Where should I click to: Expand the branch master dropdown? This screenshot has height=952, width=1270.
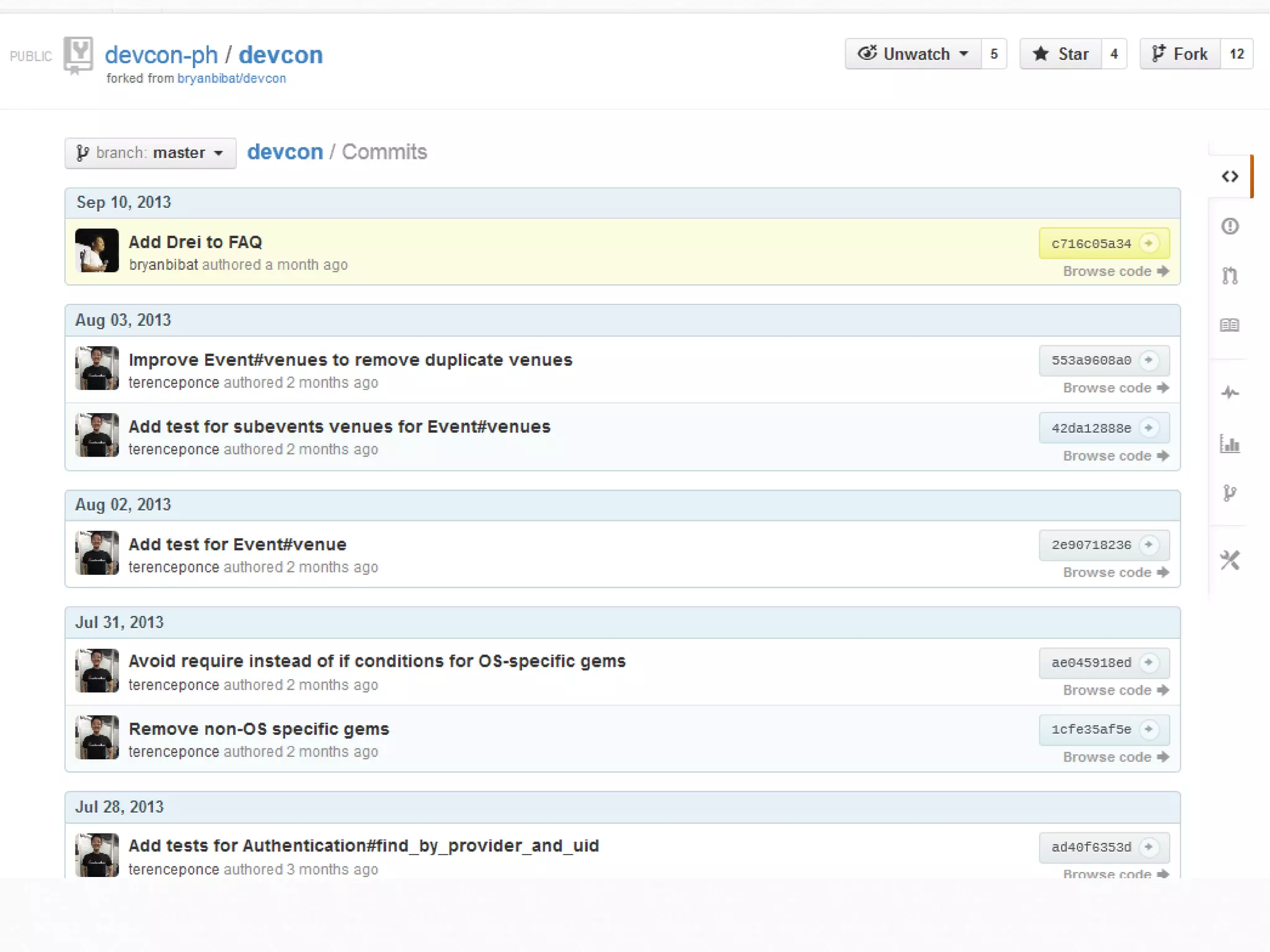pos(150,153)
